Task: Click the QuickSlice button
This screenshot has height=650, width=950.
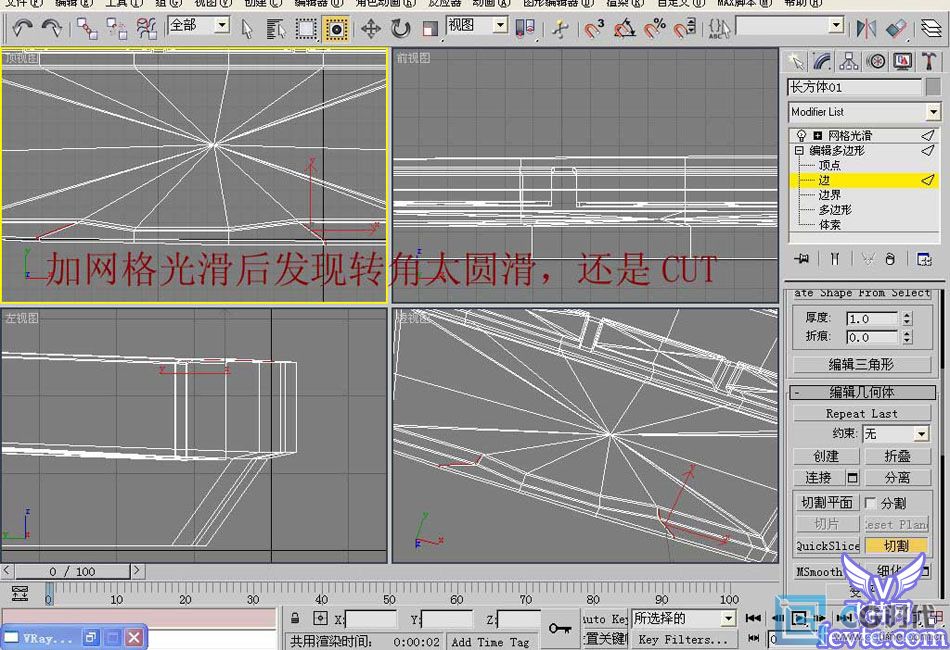Action: click(x=827, y=546)
